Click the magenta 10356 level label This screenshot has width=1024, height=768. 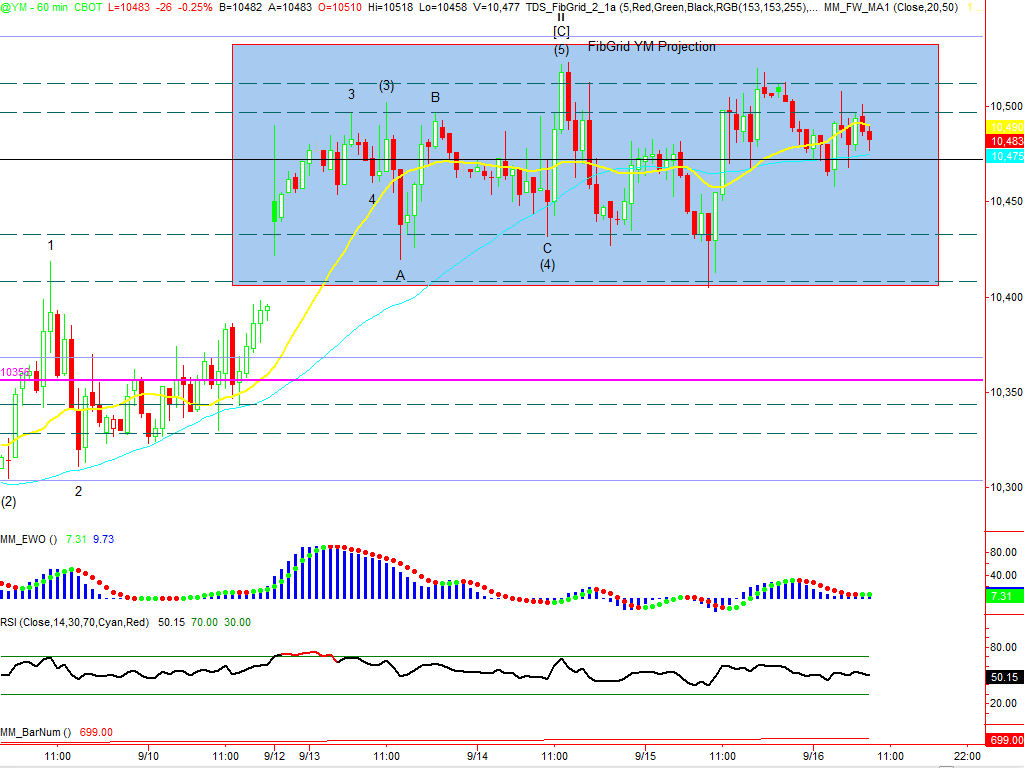15,372
